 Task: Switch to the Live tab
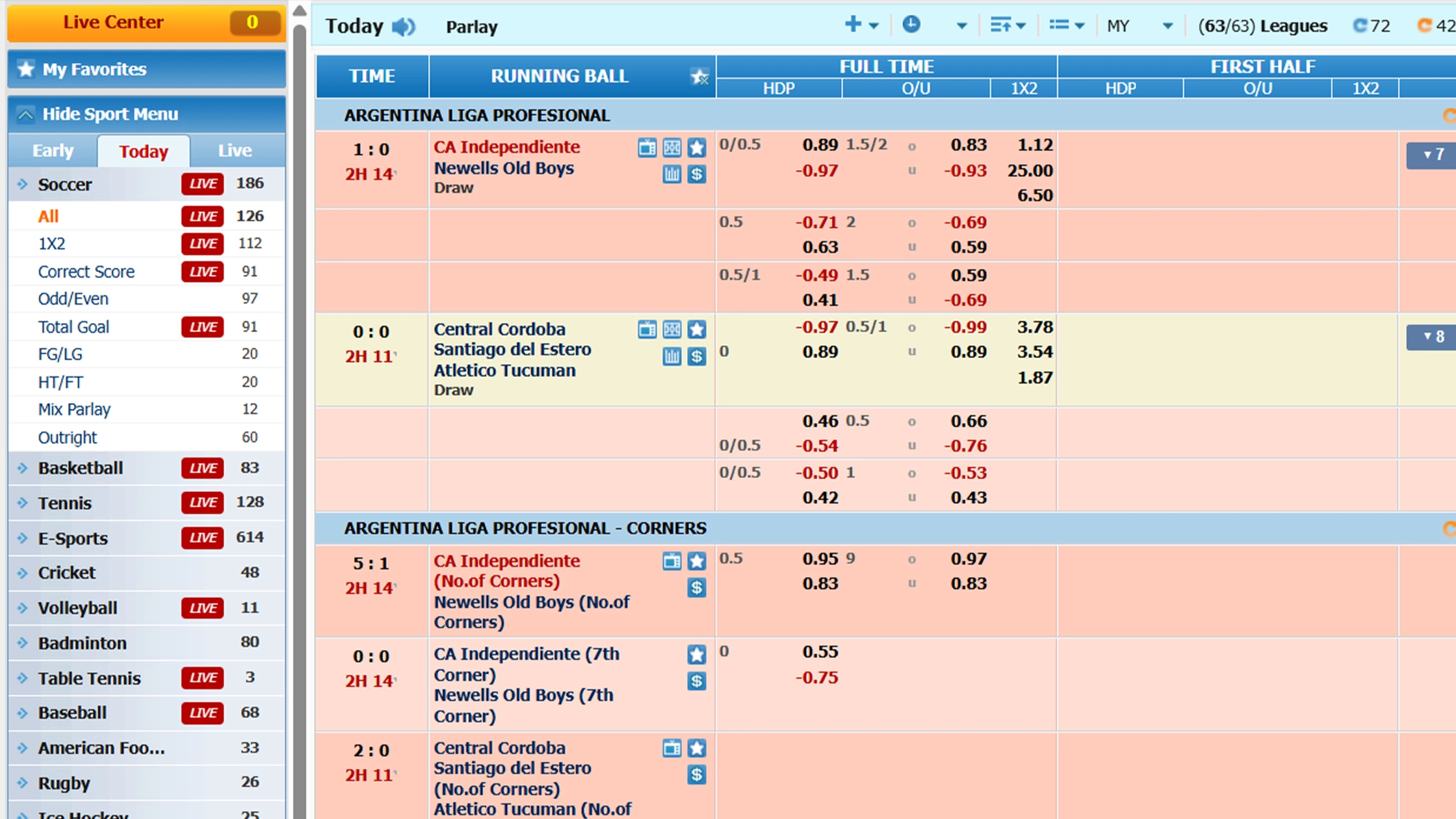click(x=235, y=151)
